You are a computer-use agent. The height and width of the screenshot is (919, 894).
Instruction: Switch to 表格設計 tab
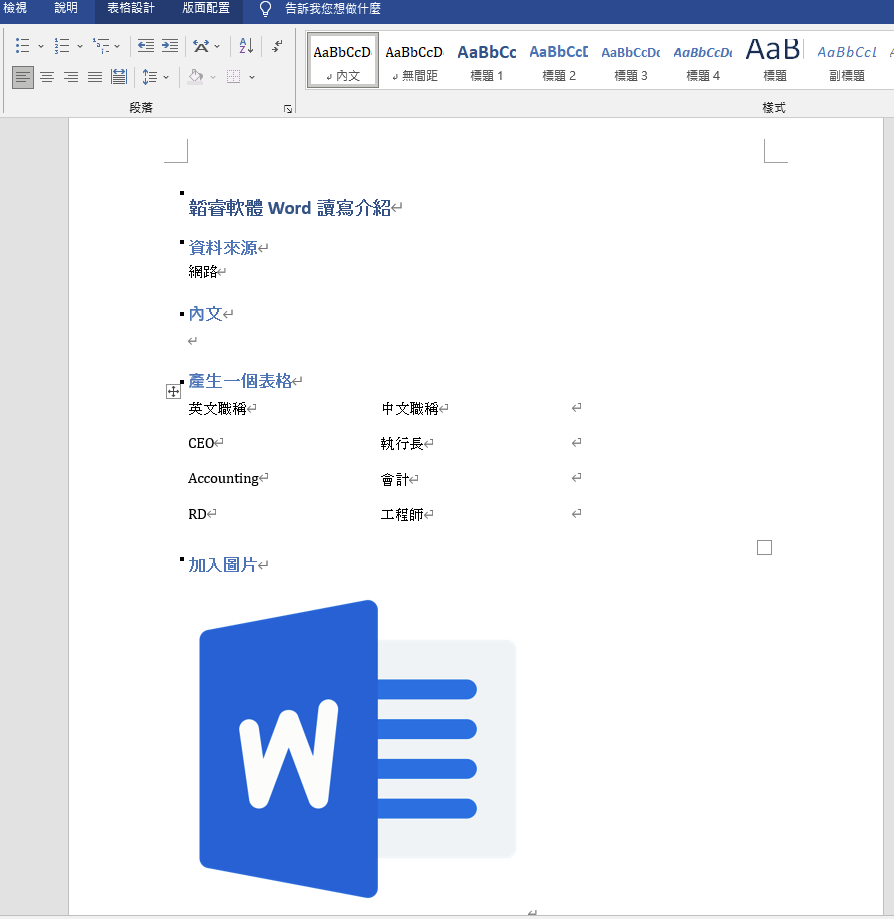tap(131, 9)
